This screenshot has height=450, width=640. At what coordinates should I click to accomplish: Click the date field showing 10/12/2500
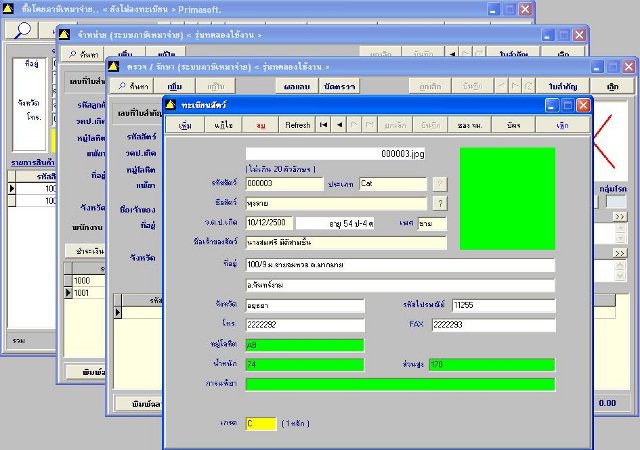(x=268, y=222)
